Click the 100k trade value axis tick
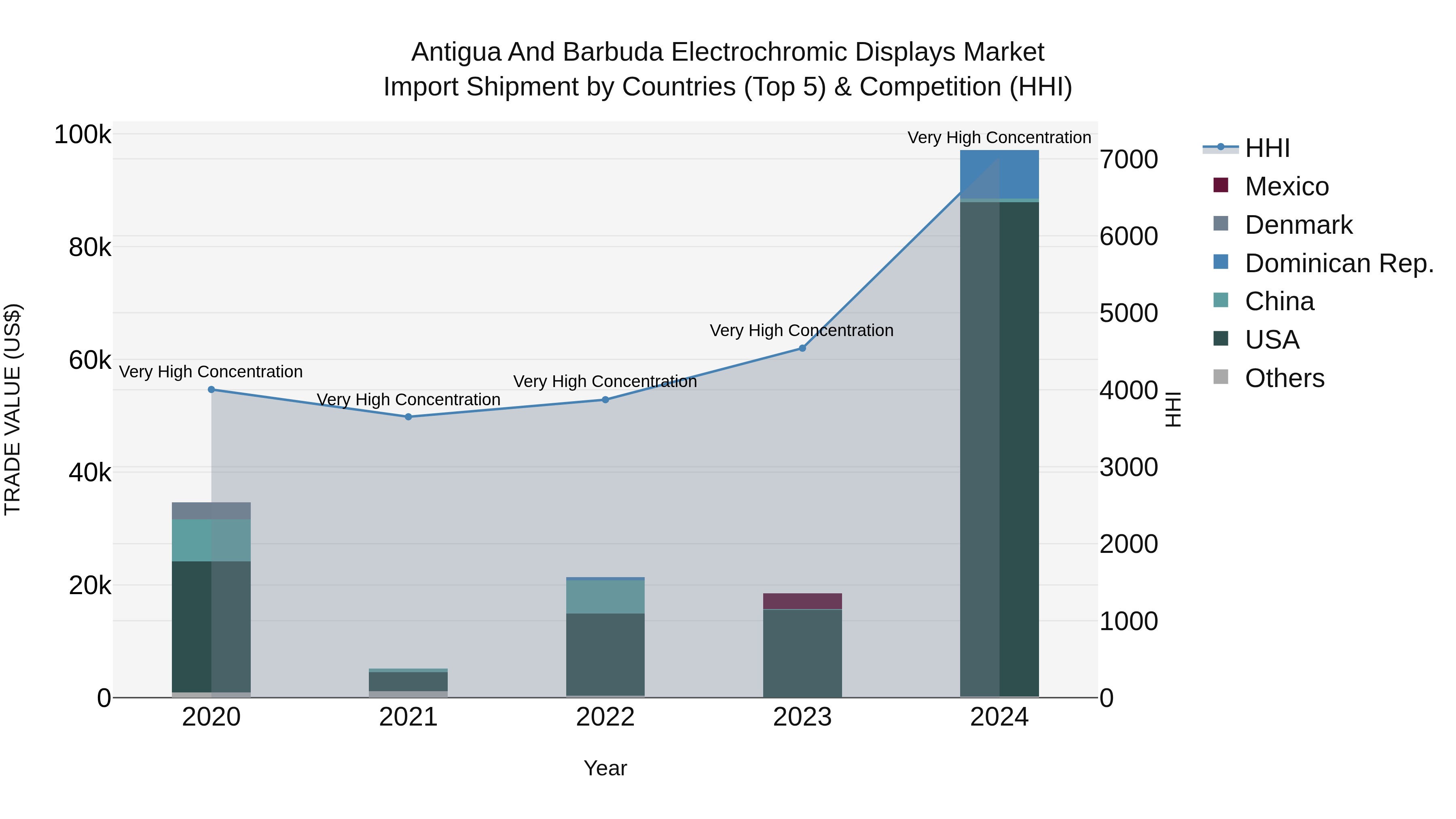Viewport: 1456px width, 819px height. point(83,135)
